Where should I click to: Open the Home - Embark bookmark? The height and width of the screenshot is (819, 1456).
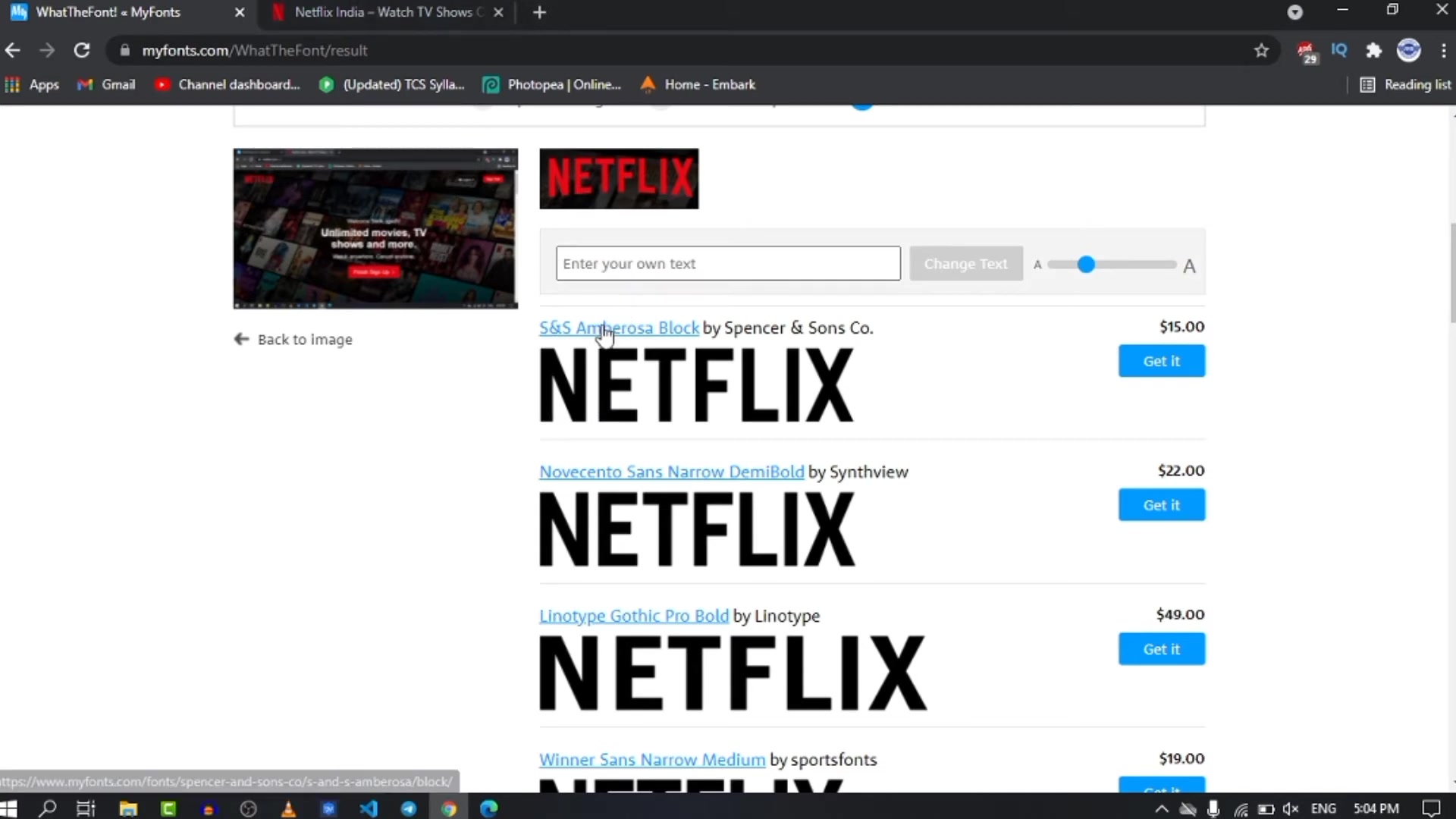698,85
